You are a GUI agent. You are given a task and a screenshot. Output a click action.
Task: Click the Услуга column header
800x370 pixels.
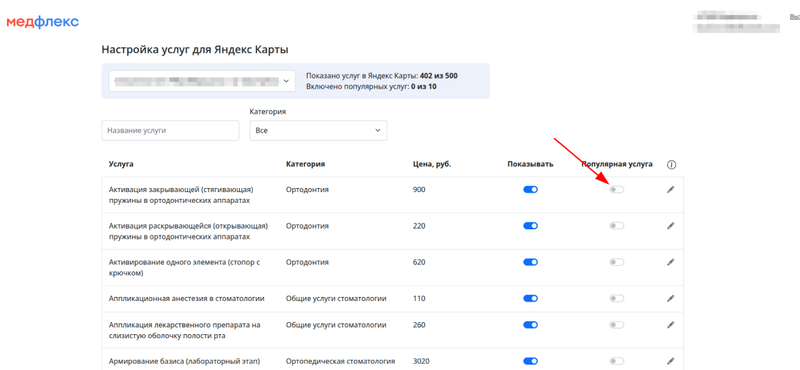tap(121, 164)
